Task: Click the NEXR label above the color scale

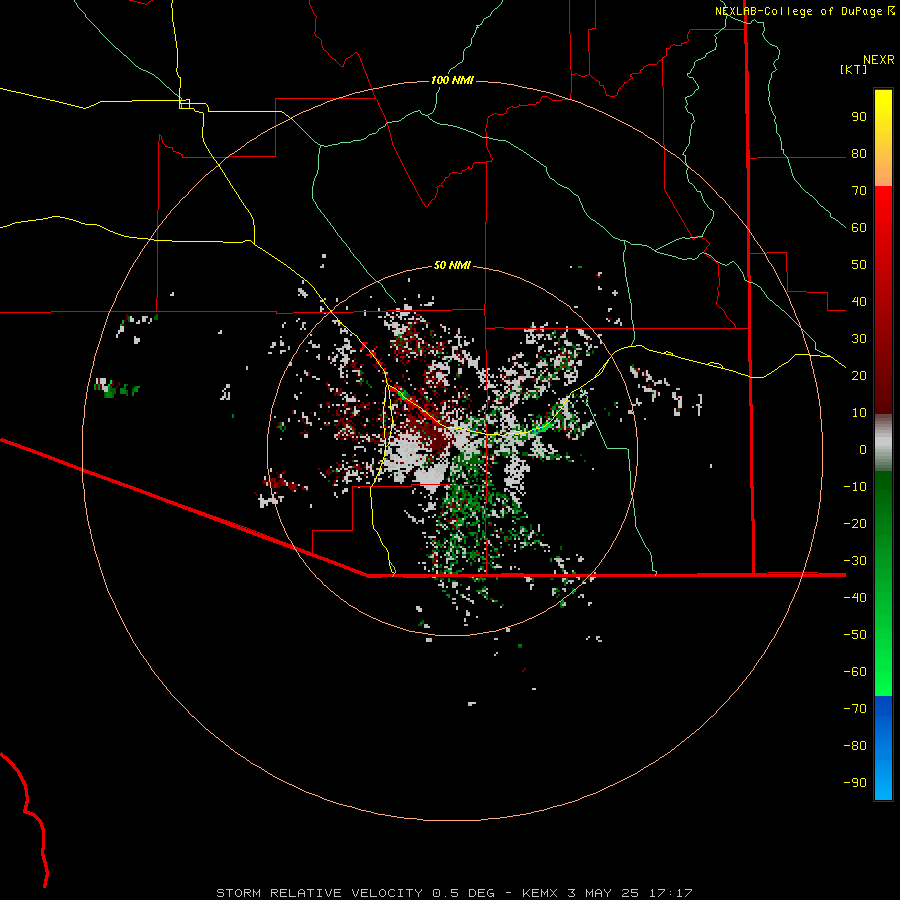Action: (879, 60)
